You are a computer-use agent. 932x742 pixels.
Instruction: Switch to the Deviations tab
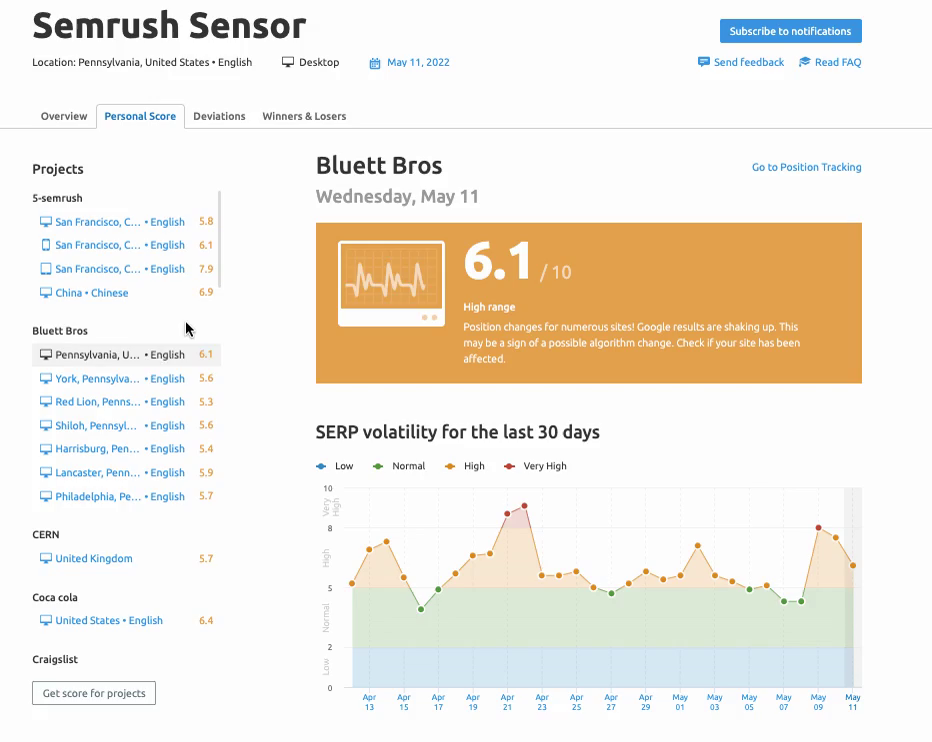219,116
